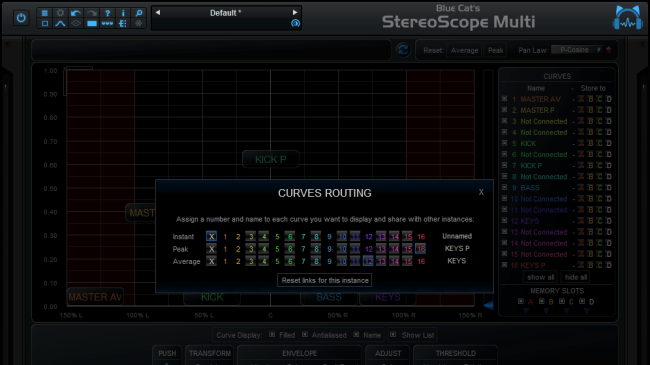Open the main menu list icon
The height and width of the screenshot is (365, 650).
pos(45,13)
